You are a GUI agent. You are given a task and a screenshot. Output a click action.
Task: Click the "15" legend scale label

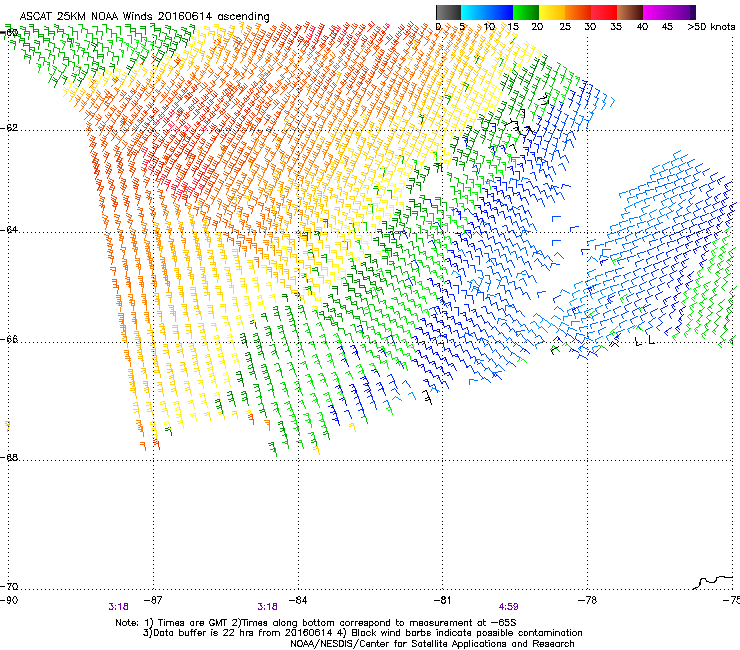[513, 27]
